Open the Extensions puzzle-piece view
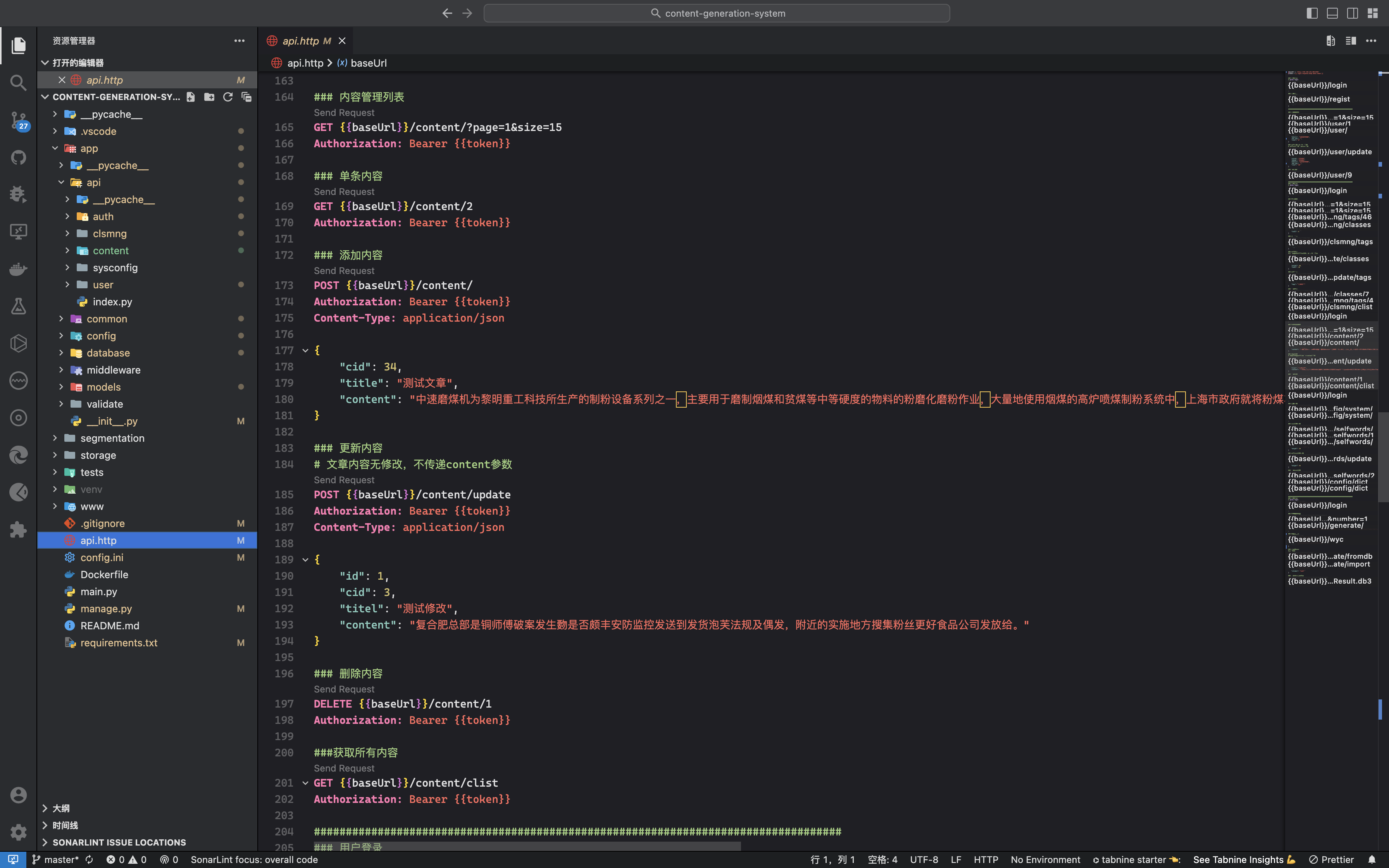 tap(18, 529)
